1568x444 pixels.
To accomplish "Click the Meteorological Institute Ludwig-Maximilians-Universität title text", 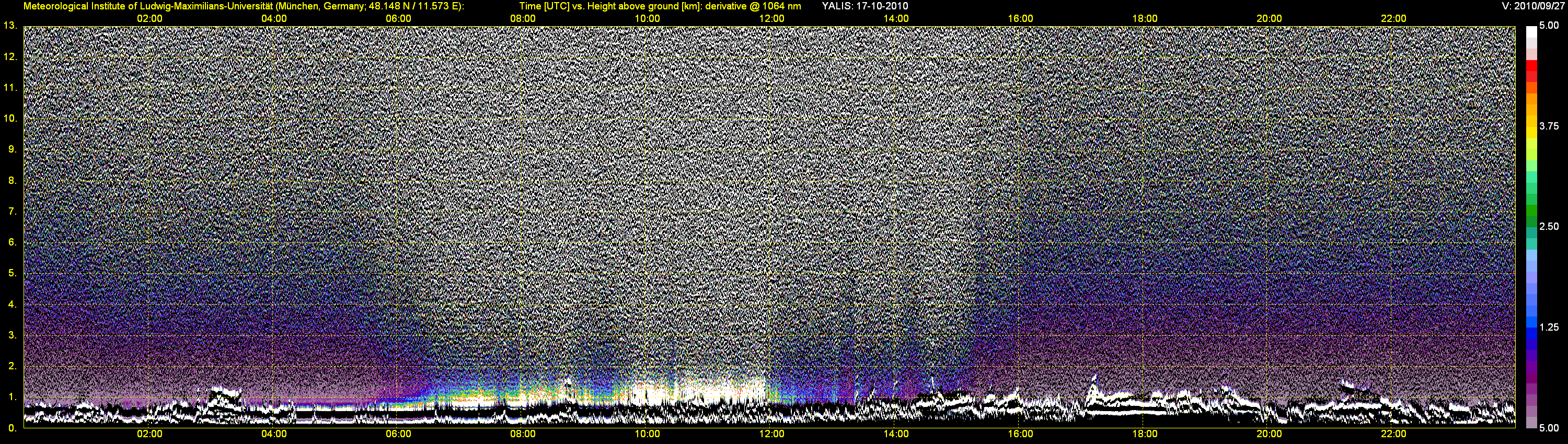I will (x=244, y=6).
